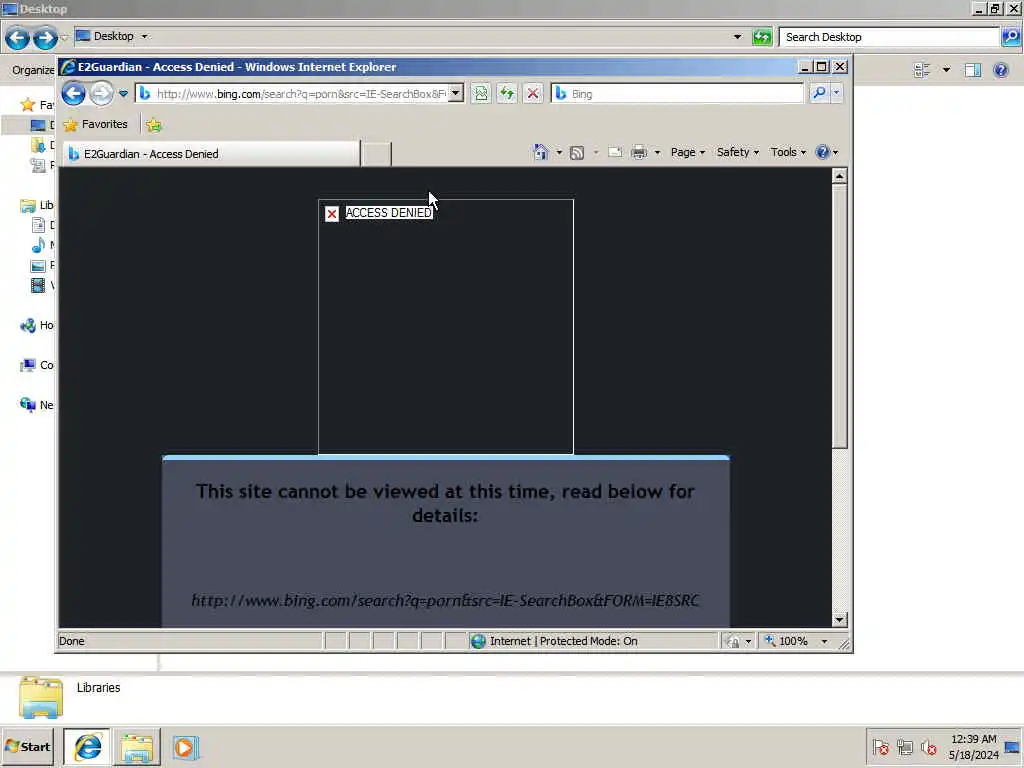Click the Print icon
The width and height of the screenshot is (1024, 768).
[x=639, y=152]
